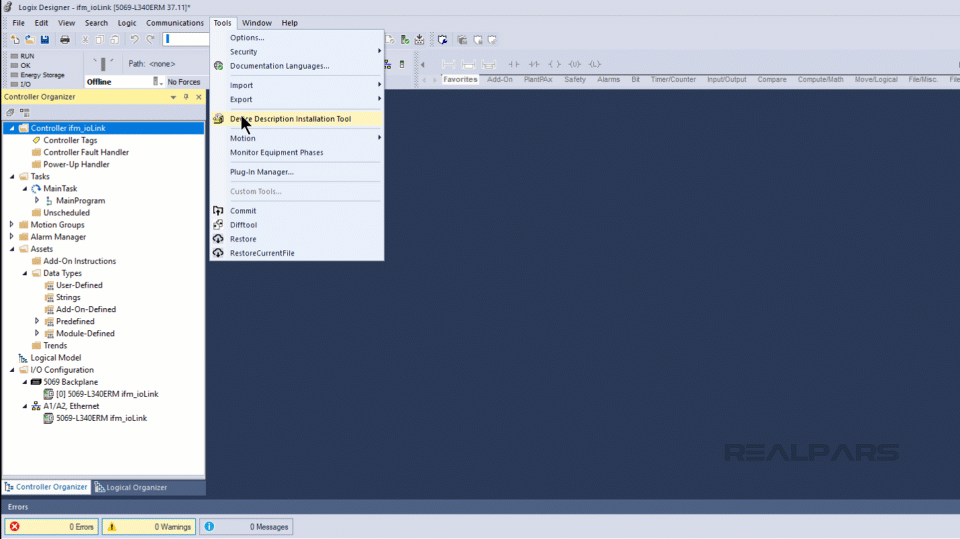Select the Safety instruction tab

[575, 80]
